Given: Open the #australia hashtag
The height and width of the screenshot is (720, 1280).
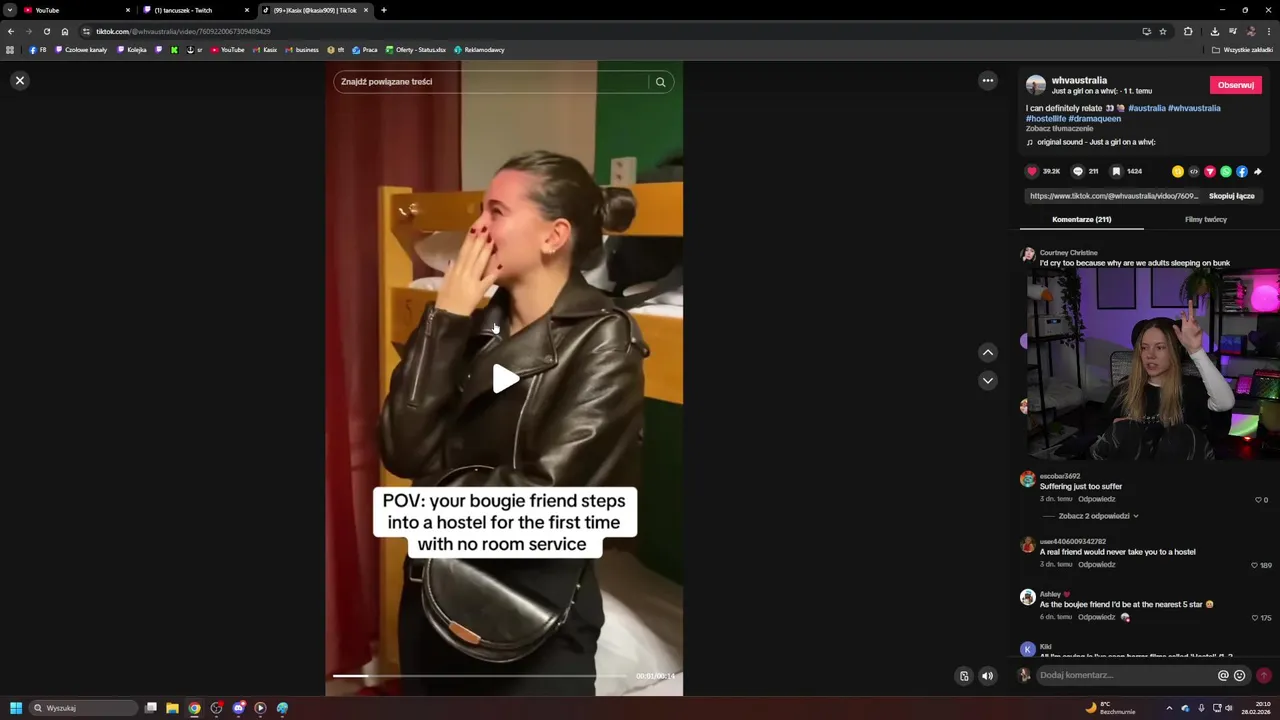Looking at the screenshot, I should pos(1146,108).
